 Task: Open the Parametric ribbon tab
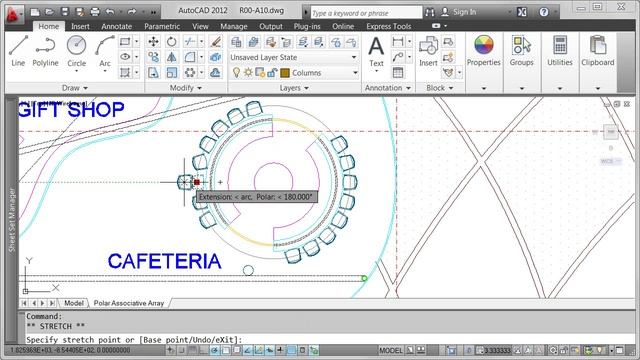(162, 26)
